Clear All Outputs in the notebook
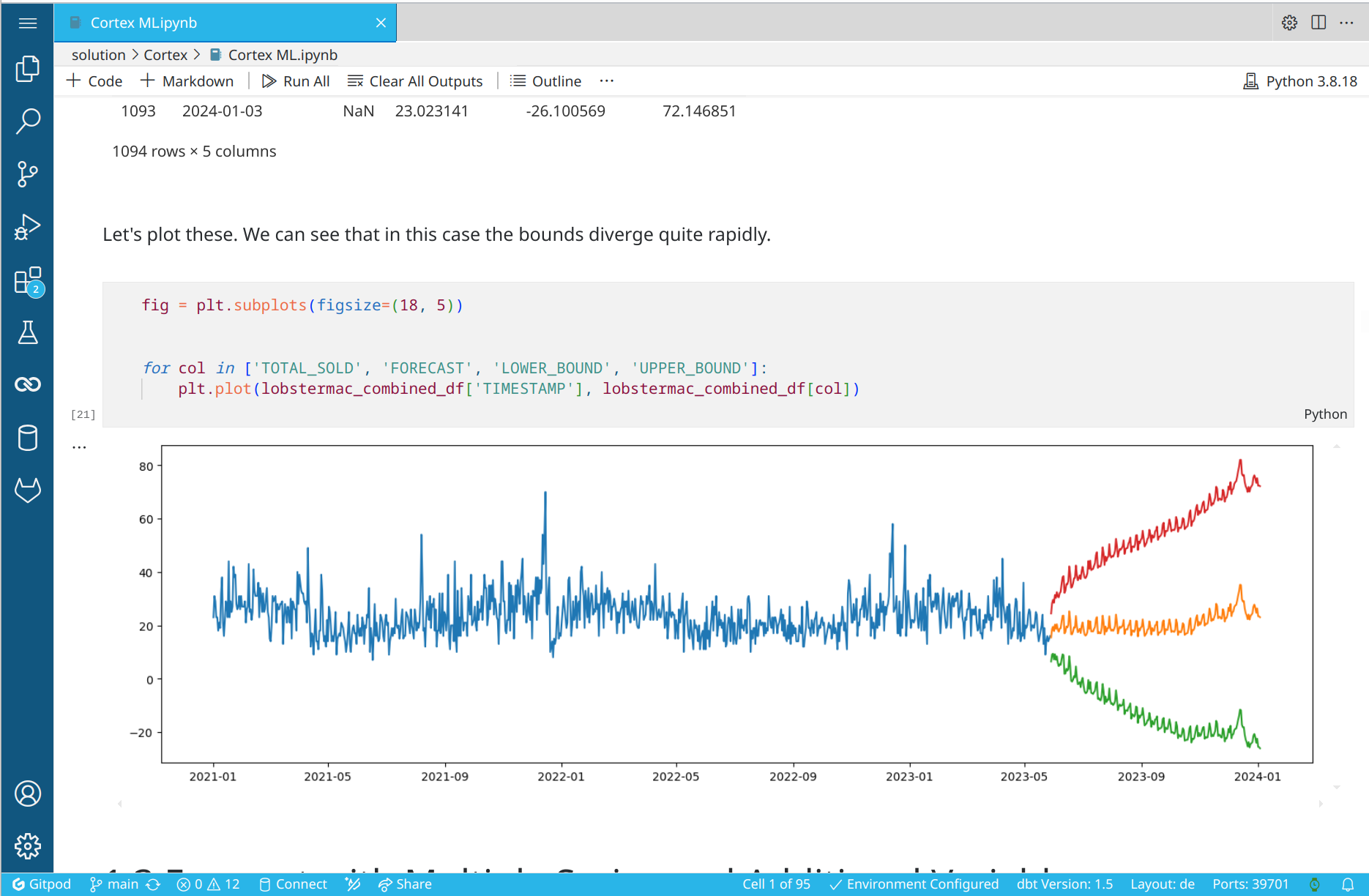 click(x=415, y=81)
